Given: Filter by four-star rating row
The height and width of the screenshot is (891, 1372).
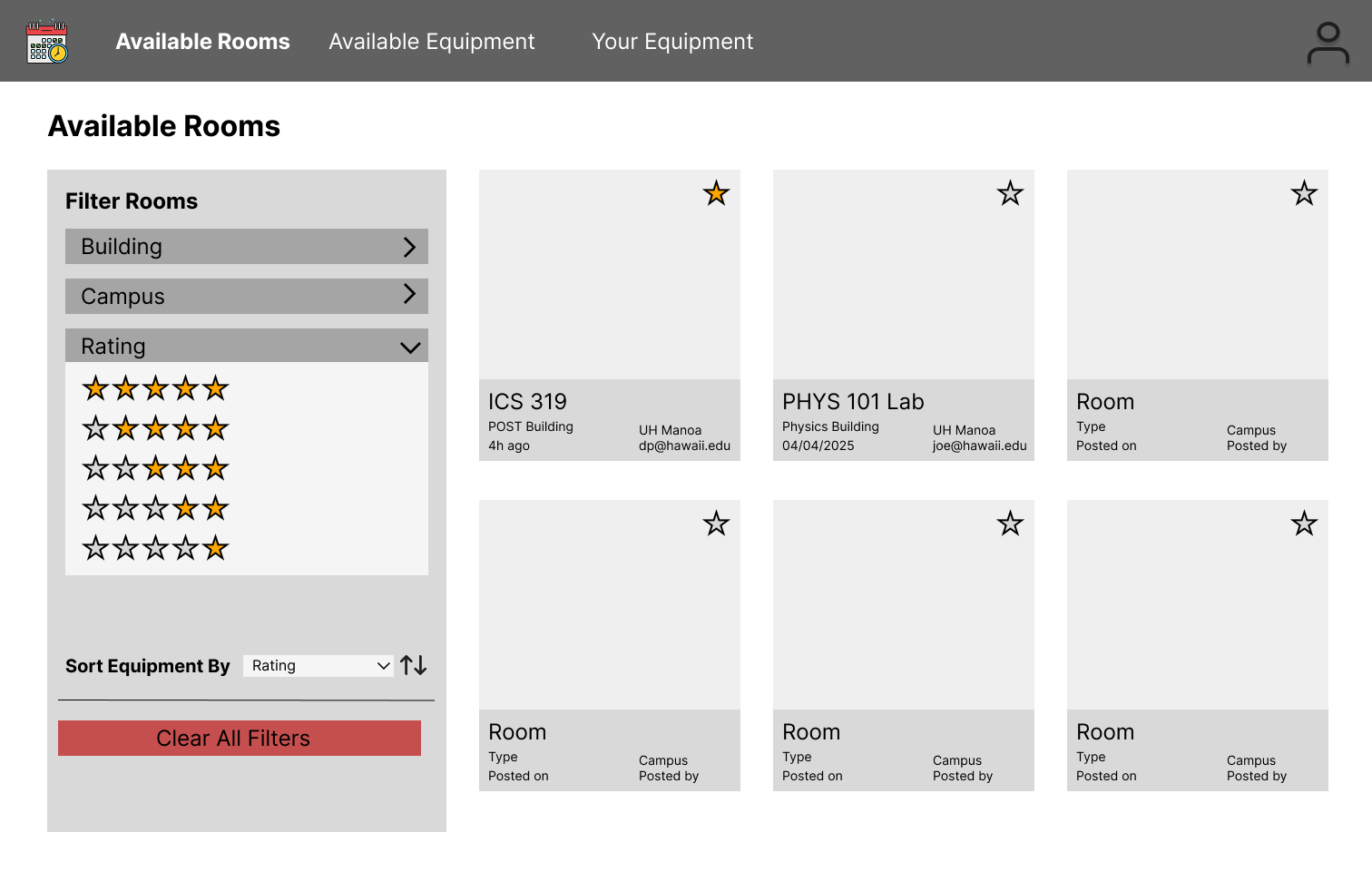Looking at the screenshot, I should pos(155,428).
